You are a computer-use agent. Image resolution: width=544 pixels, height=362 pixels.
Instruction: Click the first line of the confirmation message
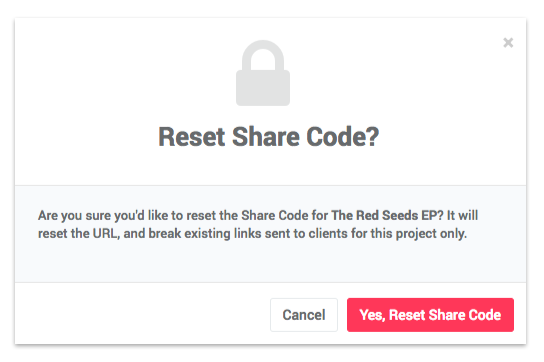pos(258,216)
